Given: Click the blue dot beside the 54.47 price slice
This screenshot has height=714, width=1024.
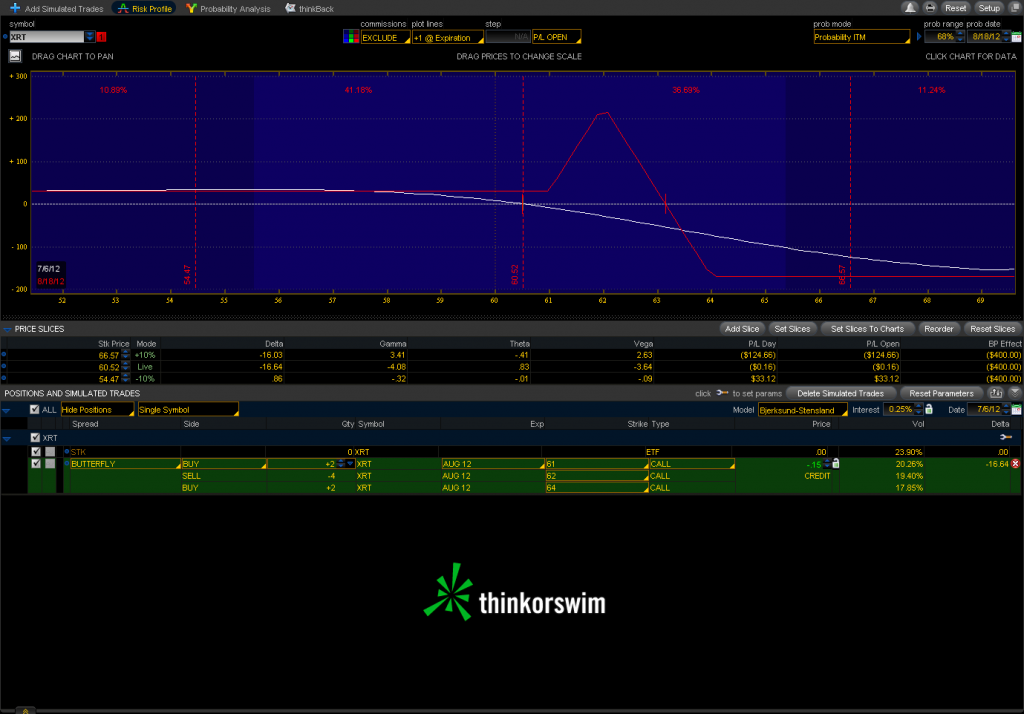Looking at the screenshot, I should tap(4, 378).
